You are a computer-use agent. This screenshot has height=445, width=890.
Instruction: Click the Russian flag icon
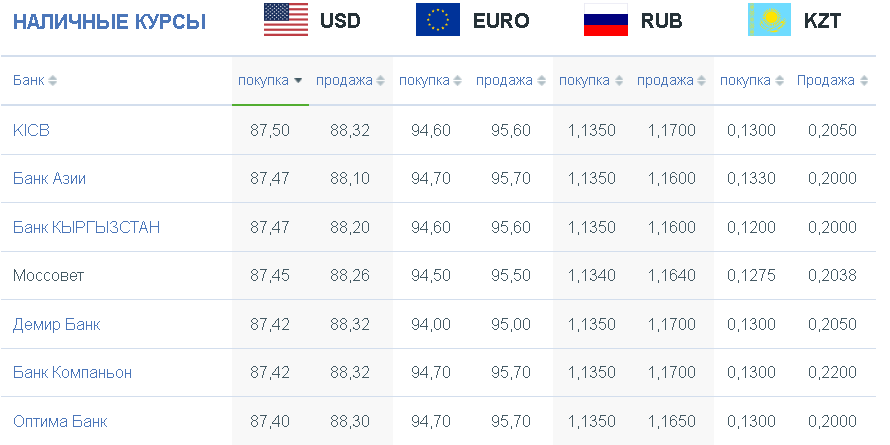[x=606, y=20]
